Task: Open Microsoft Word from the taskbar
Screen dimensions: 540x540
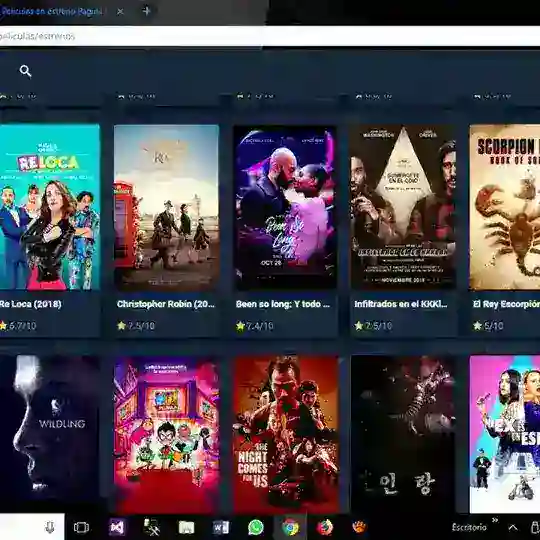Action: [x=221, y=527]
